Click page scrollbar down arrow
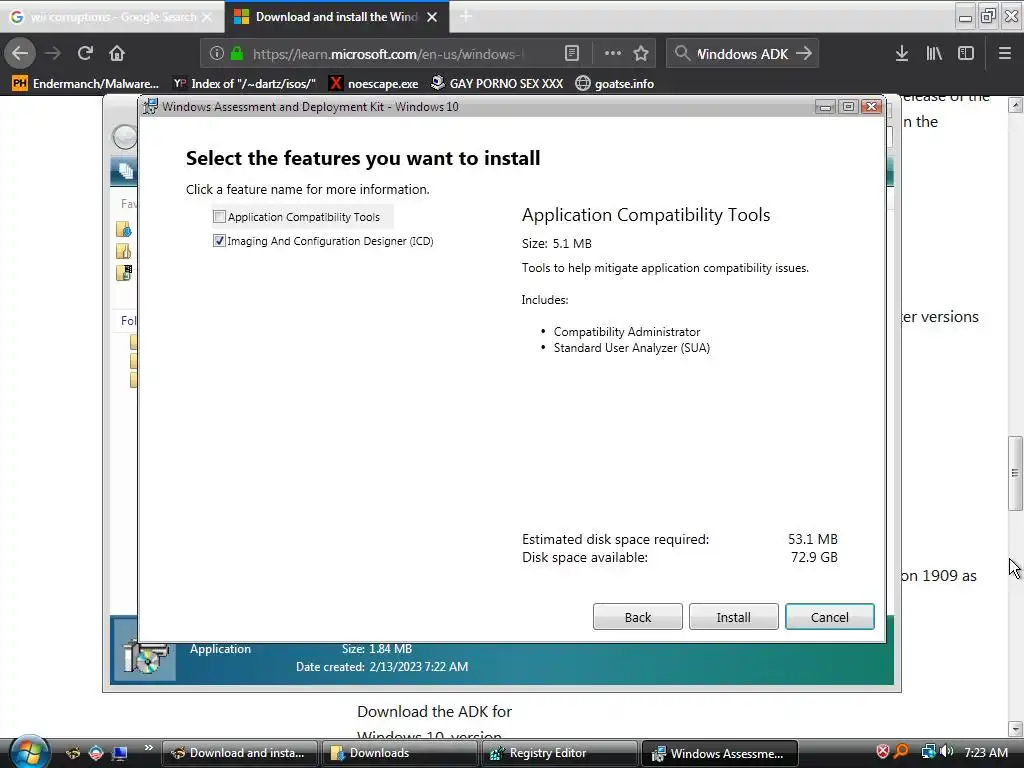Viewport: 1024px width, 768px height. point(1015,728)
